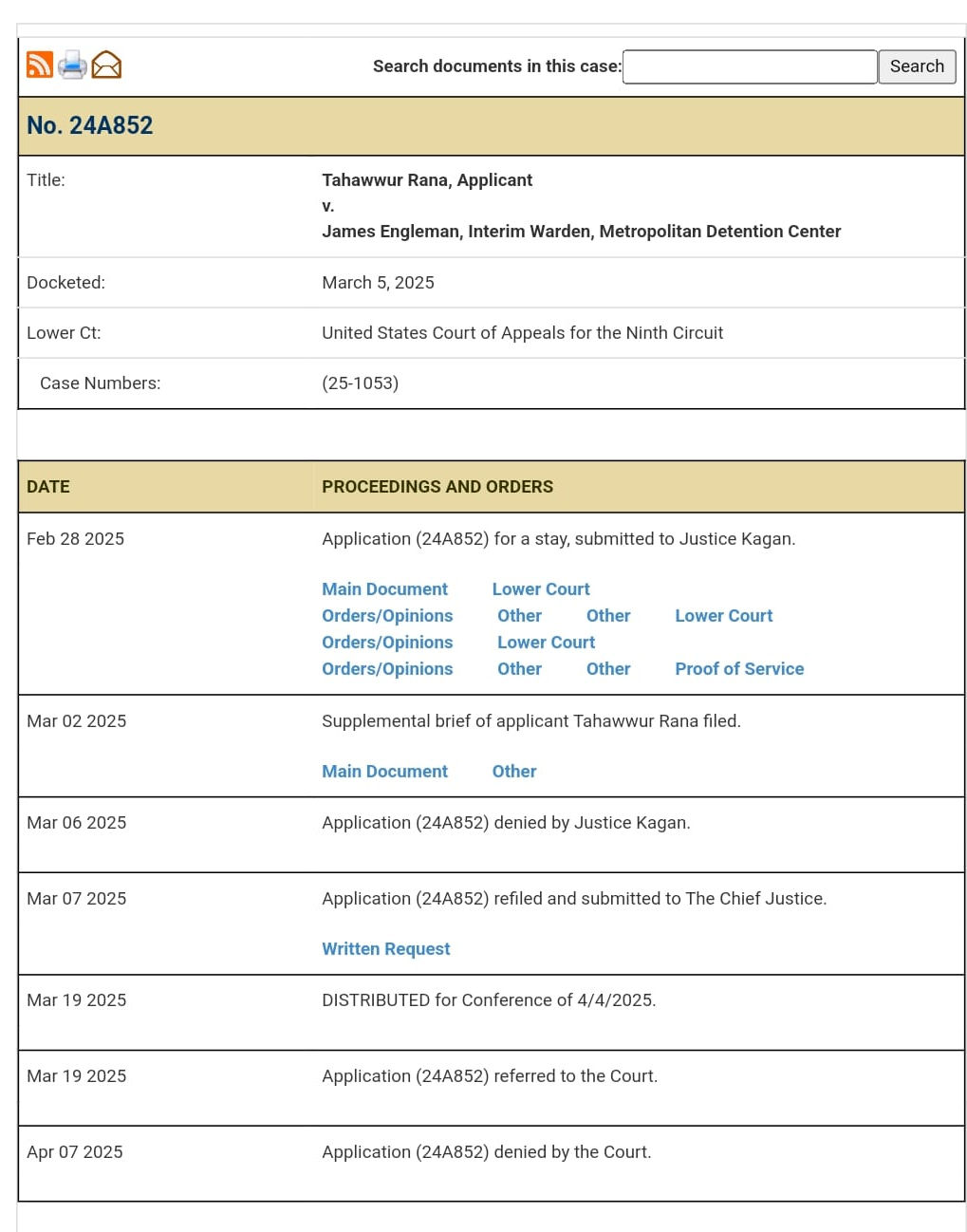Open Main Document for the Feb 28 application
967x1232 pixels.
tap(384, 589)
